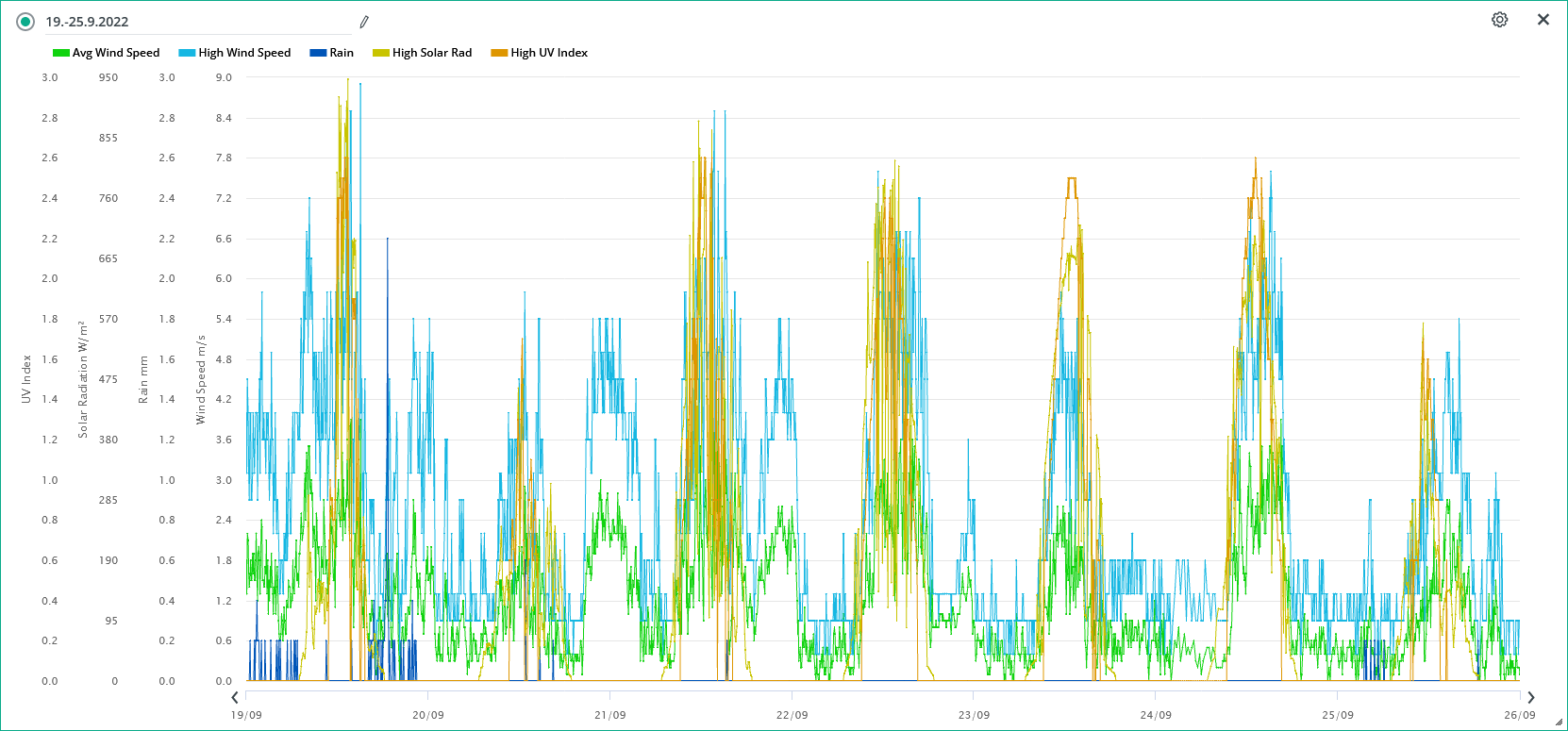The height and width of the screenshot is (731, 1568).
Task: Click the 22/09 date axis label
Action: (792, 715)
